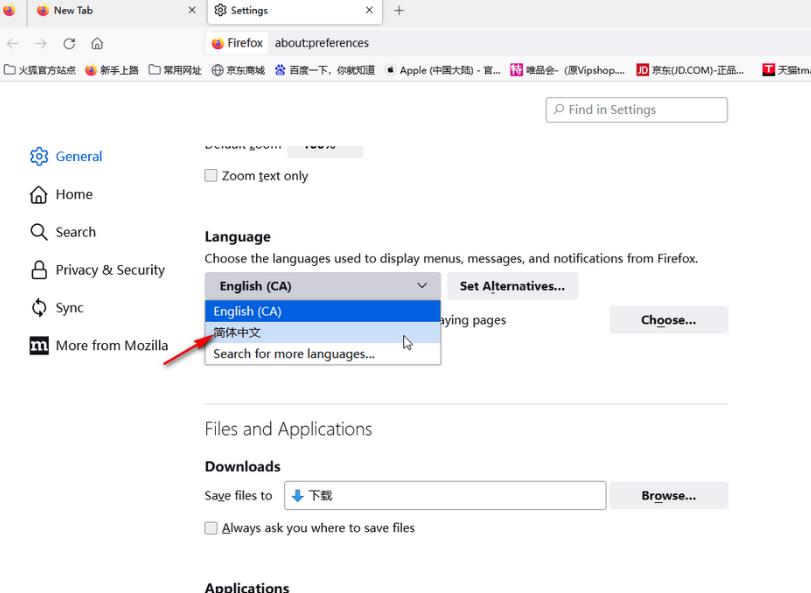Click the Set Alternatives button
811x593 pixels.
click(512, 286)
